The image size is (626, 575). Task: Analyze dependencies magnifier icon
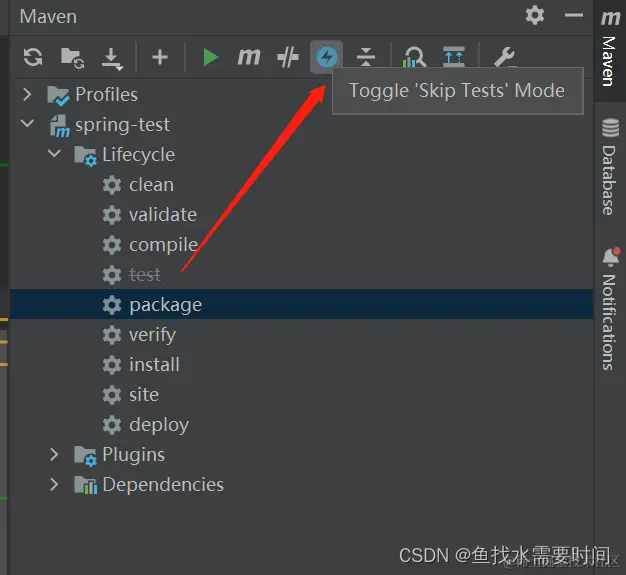(x=414, y=57)
